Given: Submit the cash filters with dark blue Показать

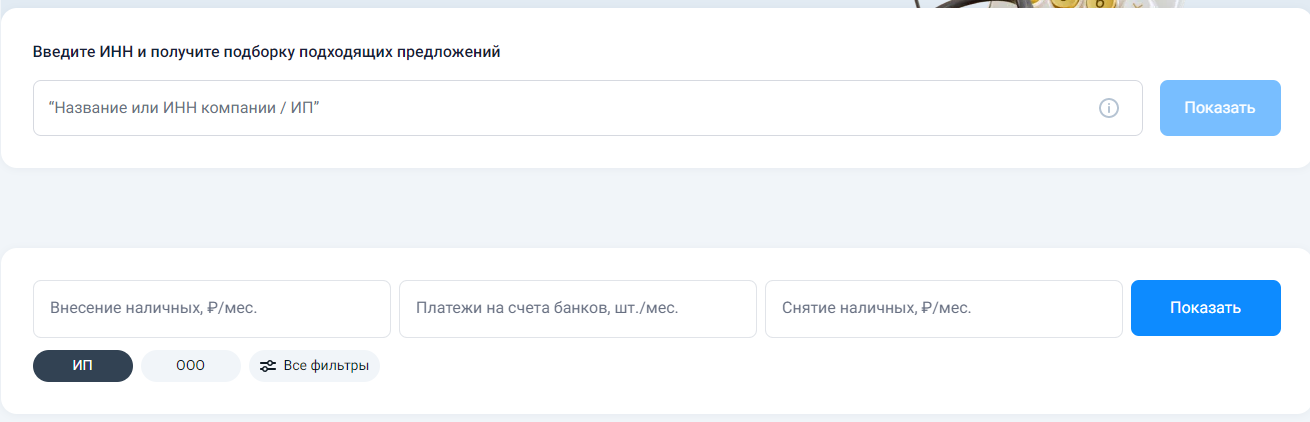Looking at the screenshot, I should [x=1206, y=308].
